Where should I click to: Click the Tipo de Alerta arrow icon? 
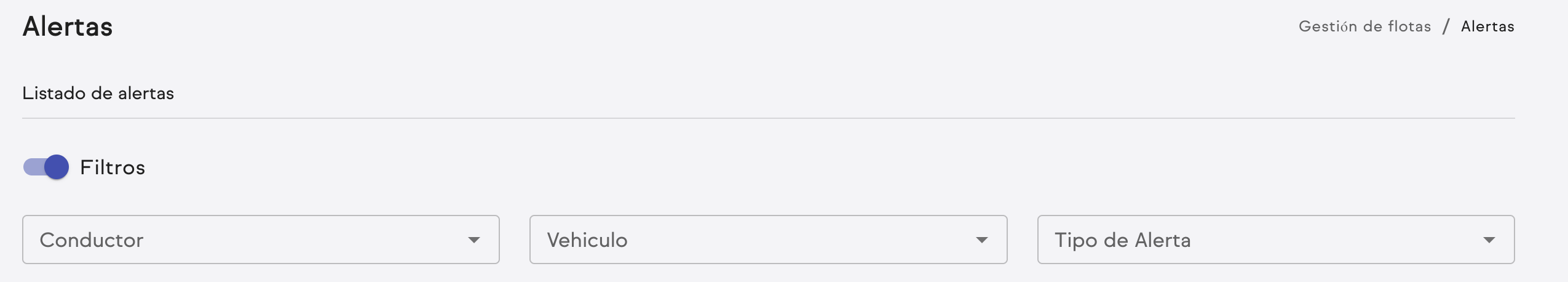pyautogui.click(x=1489, y=240)
